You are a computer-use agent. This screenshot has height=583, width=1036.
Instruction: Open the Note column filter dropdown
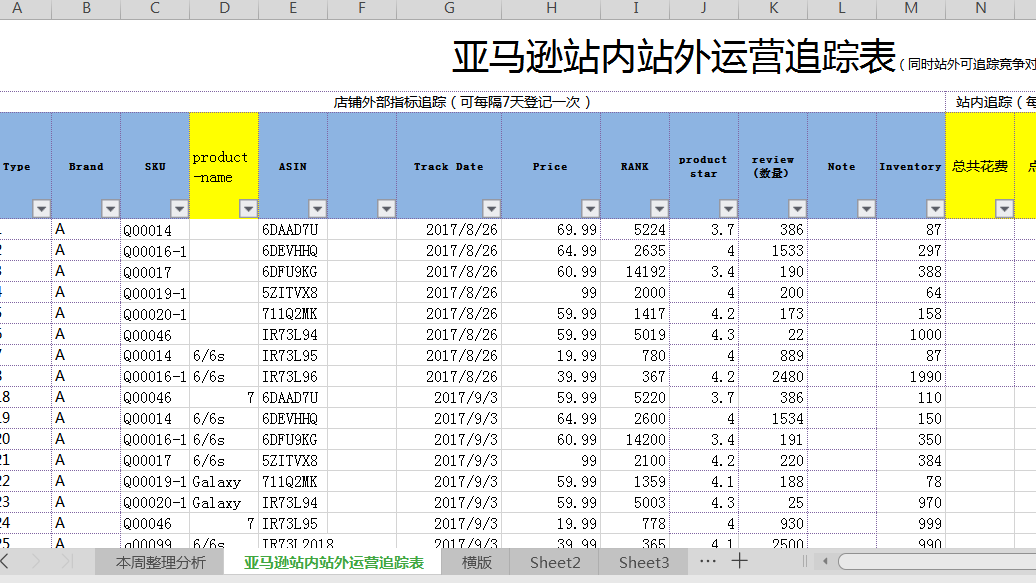(866, 209)
